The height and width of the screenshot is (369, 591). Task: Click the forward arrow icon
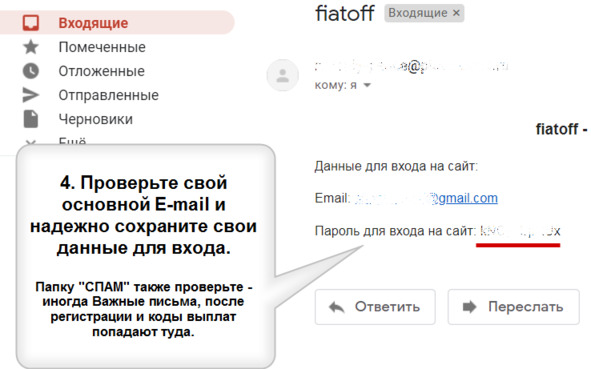point(470,307)
